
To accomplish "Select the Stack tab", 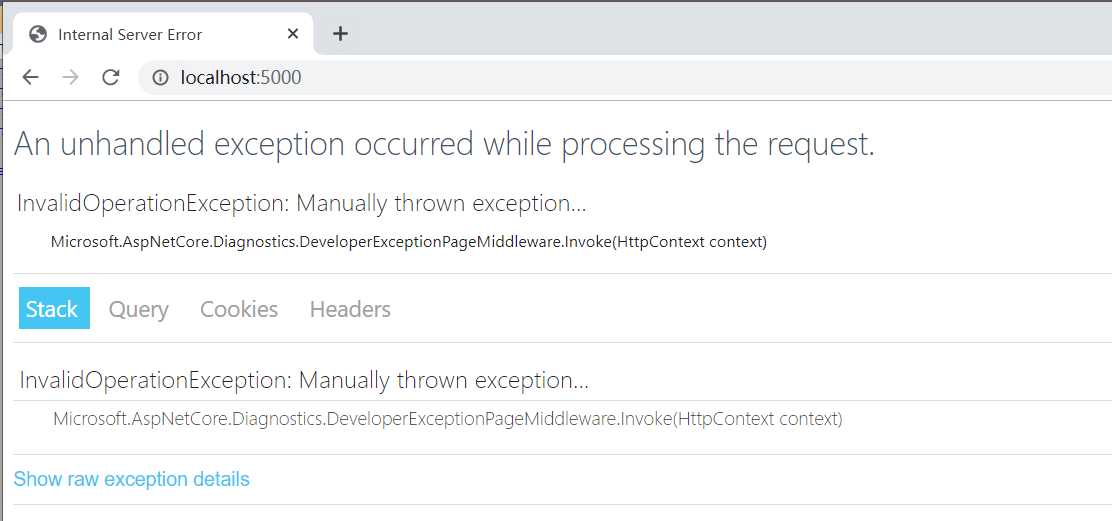I will click(54, 309).
